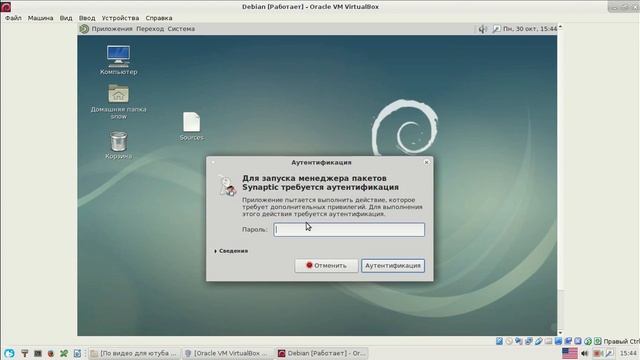Click VirtualBox shared folders status icon
This screenshot has height=360, width=640.
[548, 341]
